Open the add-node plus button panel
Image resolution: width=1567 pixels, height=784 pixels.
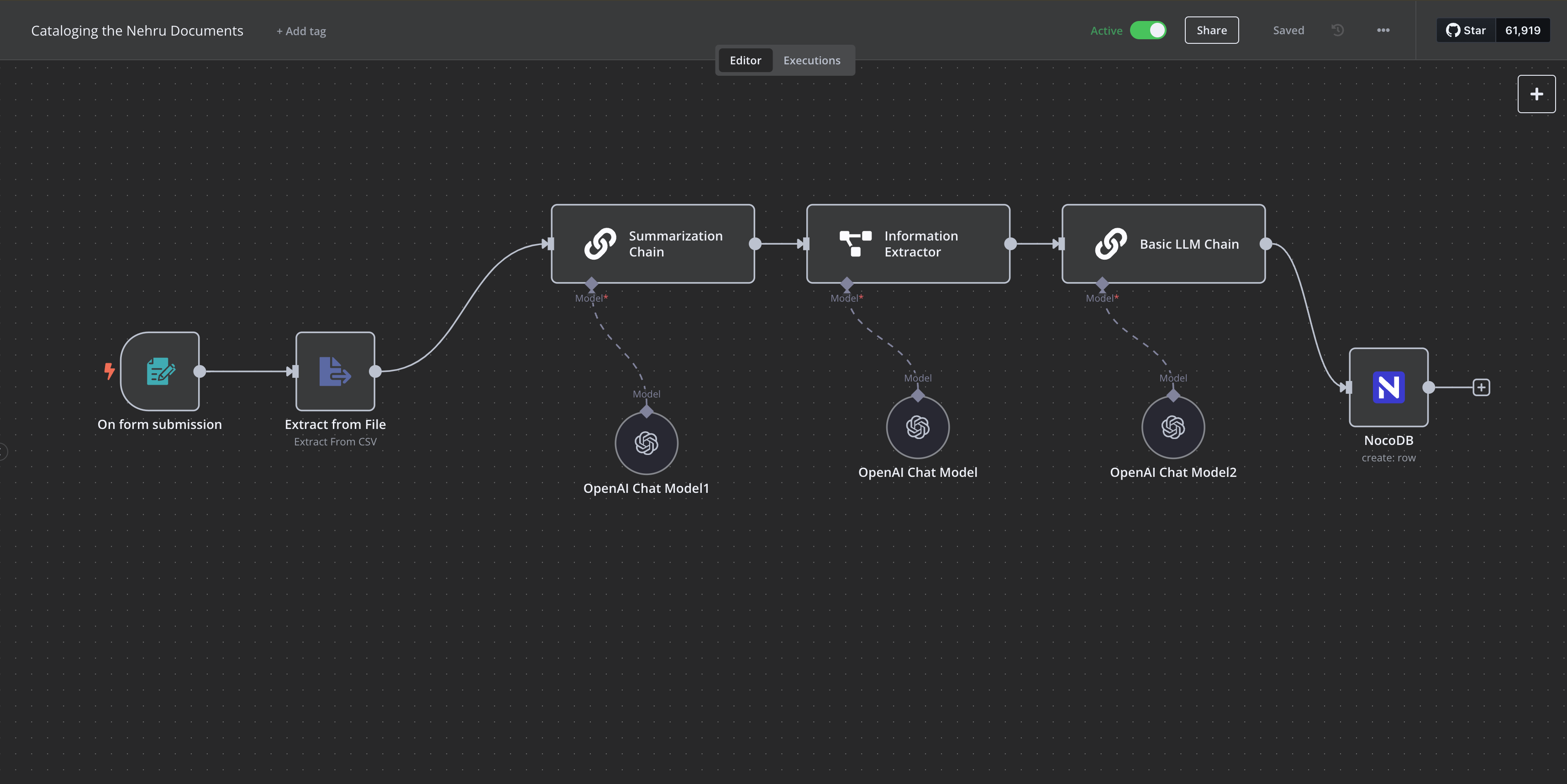(x=1536, y=94)
